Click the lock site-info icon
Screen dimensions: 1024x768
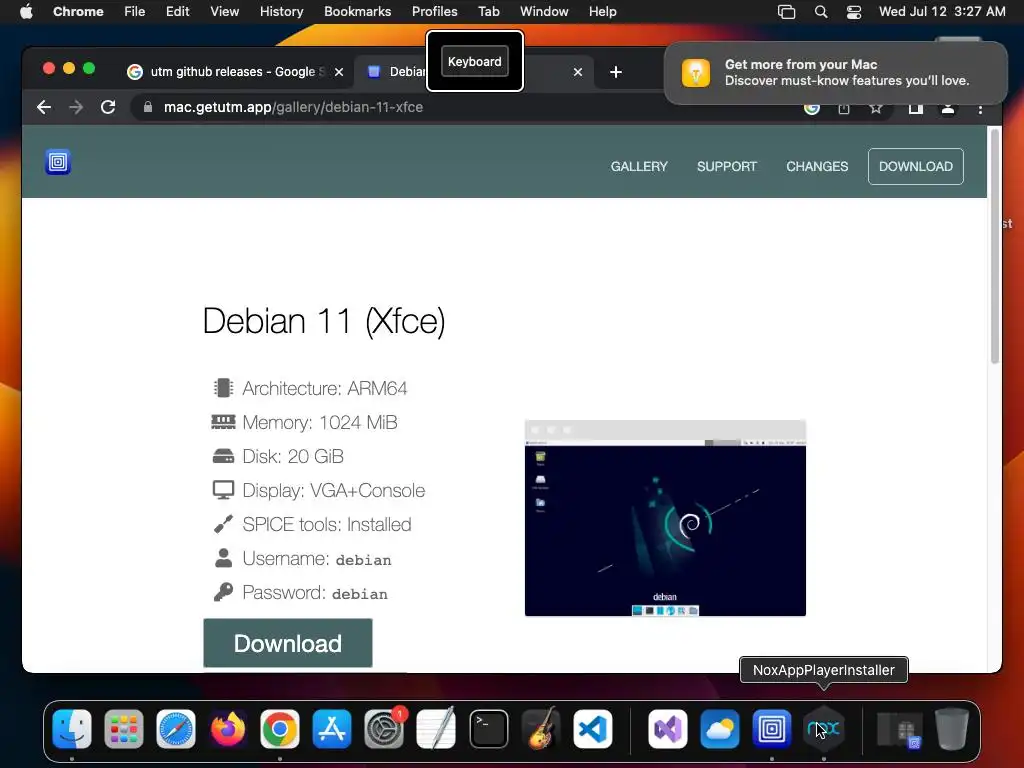point(148,107)
